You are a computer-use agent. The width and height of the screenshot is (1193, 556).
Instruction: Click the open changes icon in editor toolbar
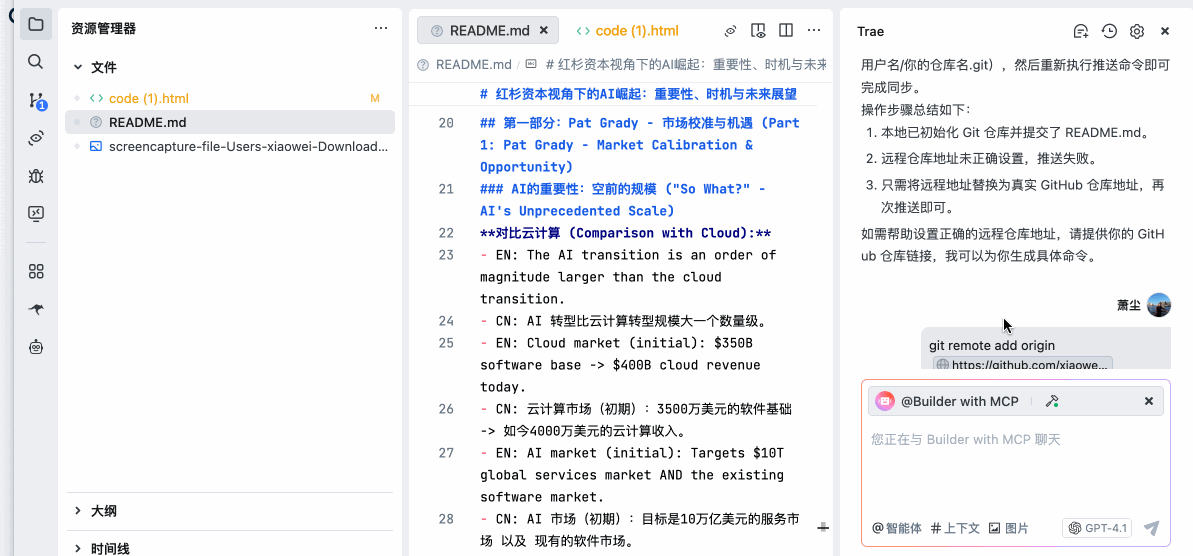point(730,31)
